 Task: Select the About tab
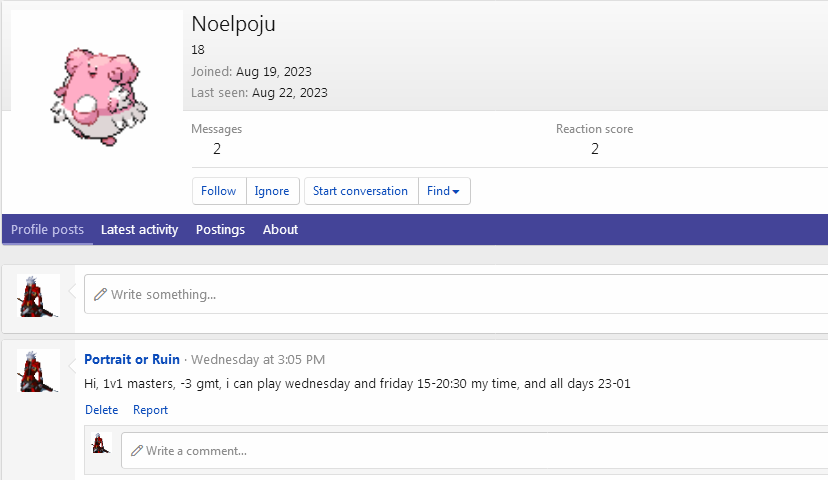280,230
